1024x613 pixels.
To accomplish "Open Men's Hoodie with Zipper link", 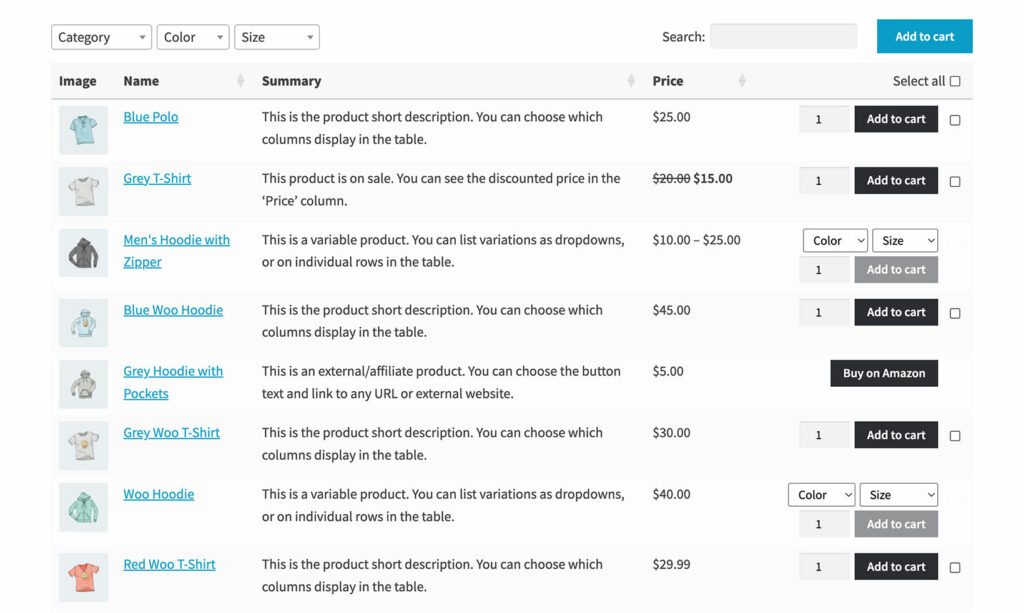I will [176, 251].
